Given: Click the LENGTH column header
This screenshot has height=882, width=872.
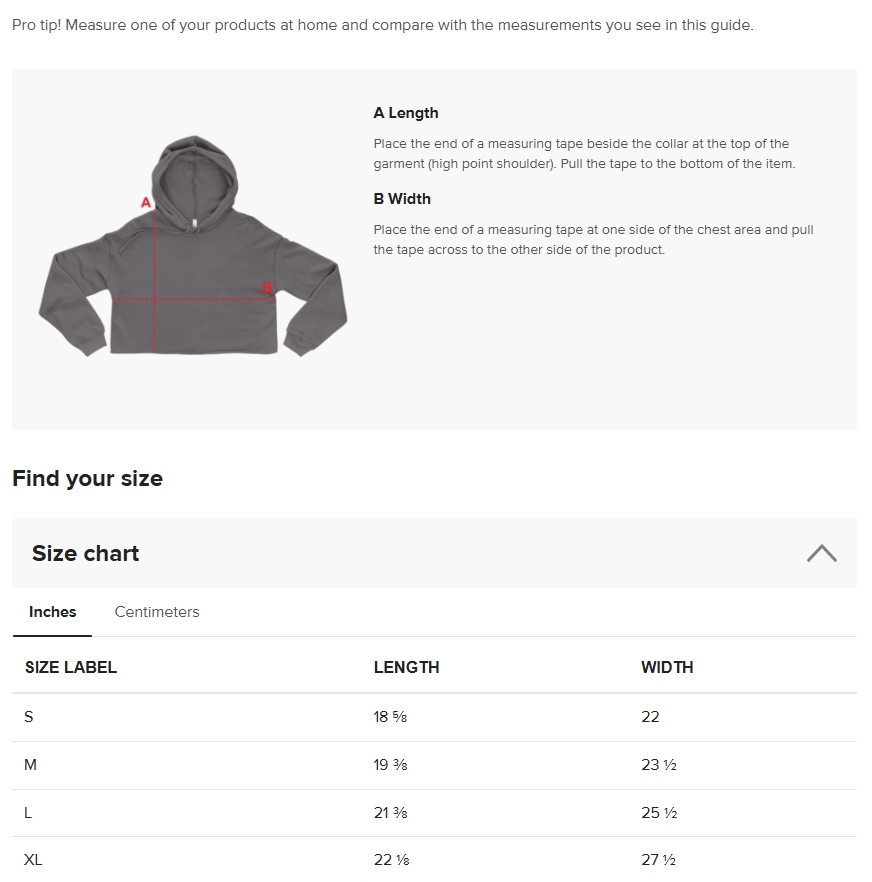Looking at the screenshot, I should coord(406,667).
